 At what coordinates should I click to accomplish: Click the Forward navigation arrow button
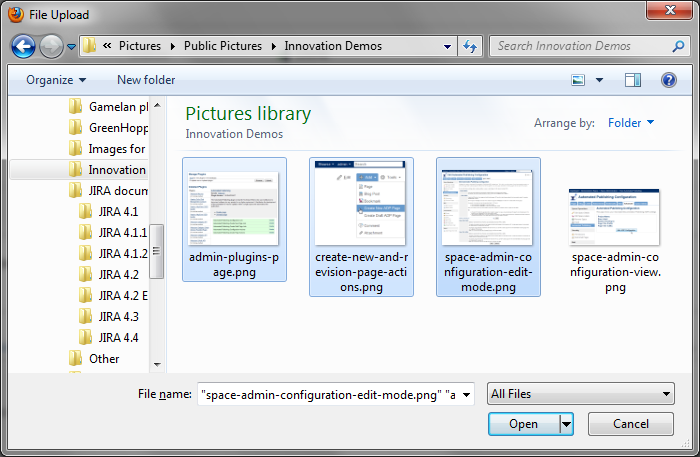click(x=52, y=46)
